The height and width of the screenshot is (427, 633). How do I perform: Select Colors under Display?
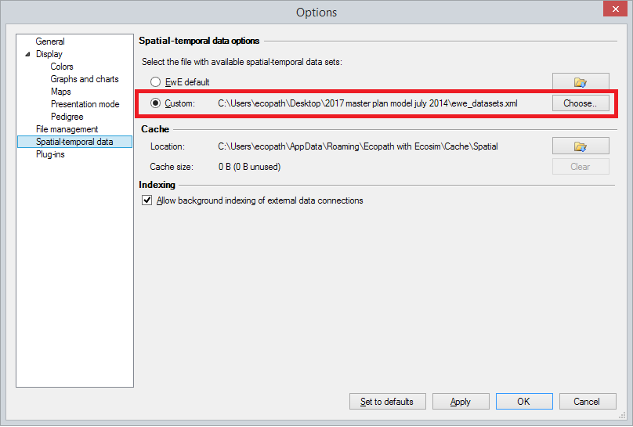[61, 67]
